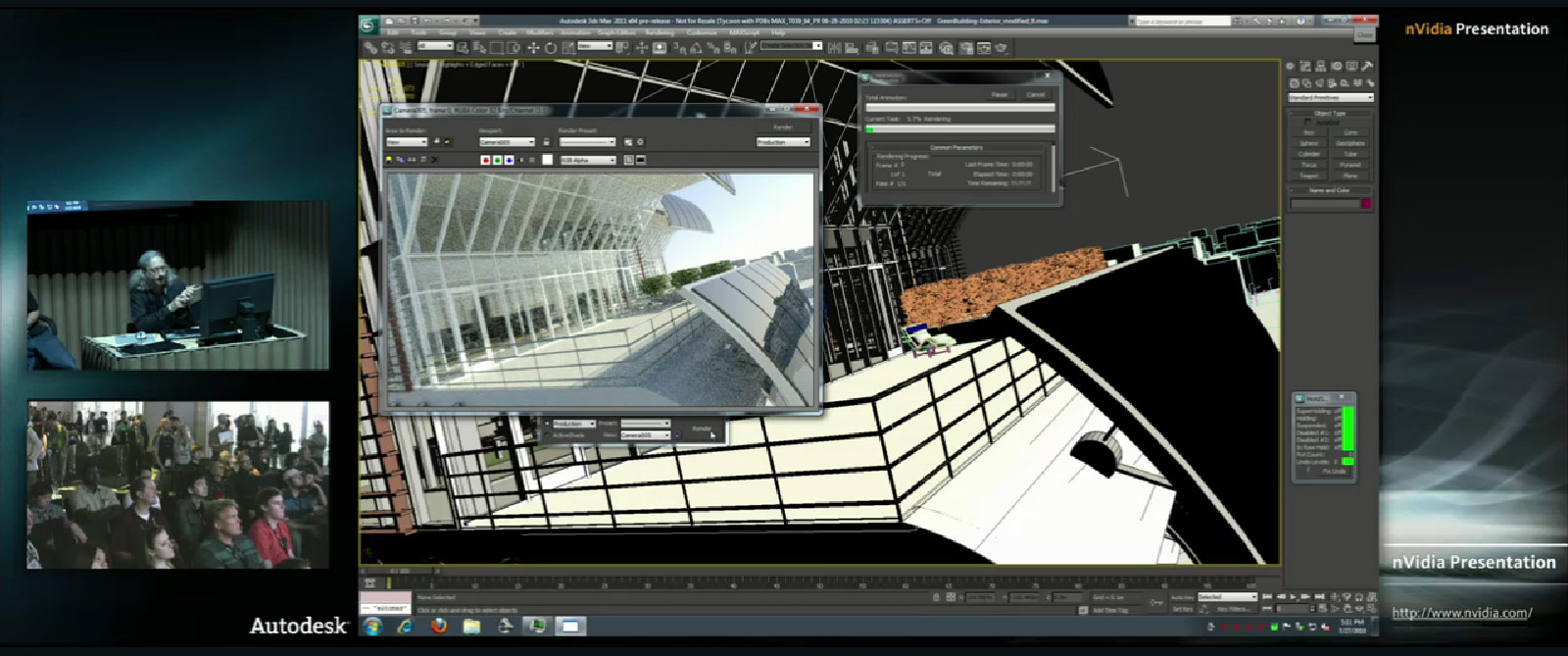This screenshot has height=656, width=1568.
Task: Click the teapot Render Production icon
Action: pos(1001,47)
